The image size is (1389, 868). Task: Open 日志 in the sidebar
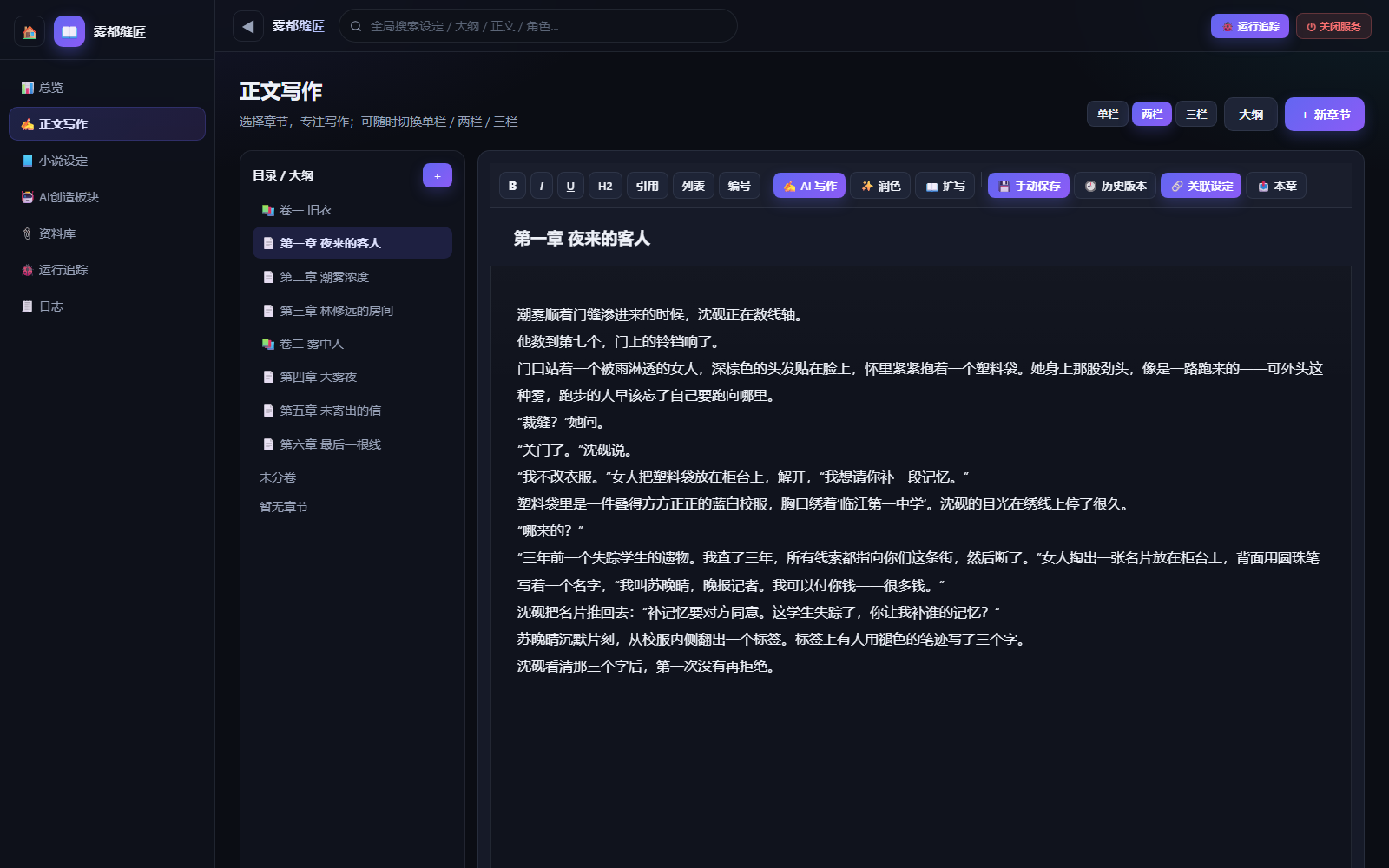(x=107, y=306)
